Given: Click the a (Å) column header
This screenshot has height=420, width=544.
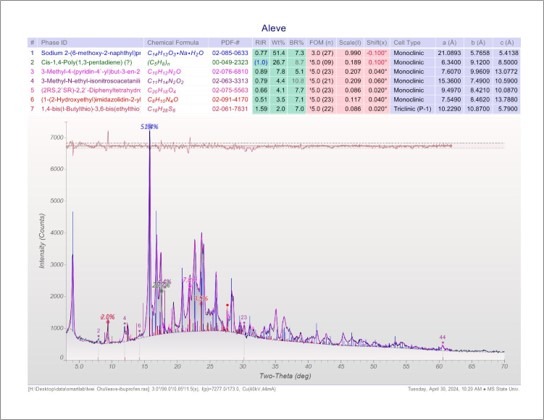Looking at the screenshot, I should click(450, 43).
